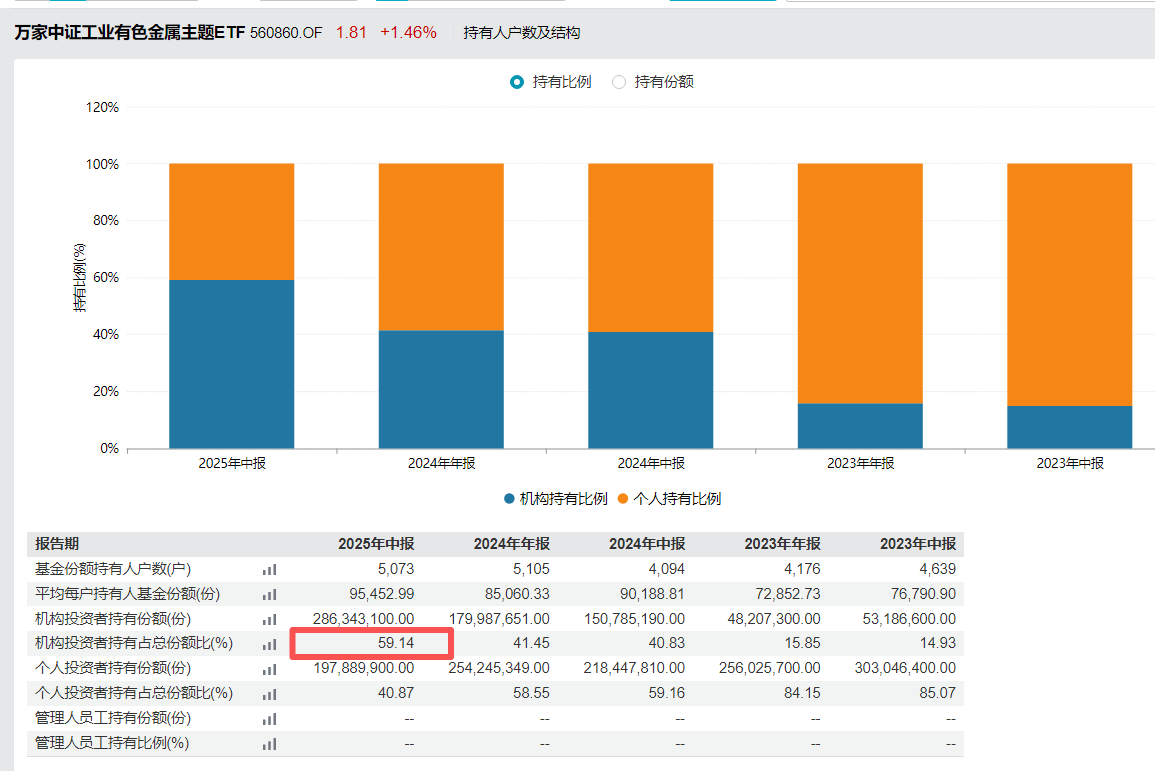1155x771 pixels.
Task: Click the 2024年年报 column header
Action: 511,544
